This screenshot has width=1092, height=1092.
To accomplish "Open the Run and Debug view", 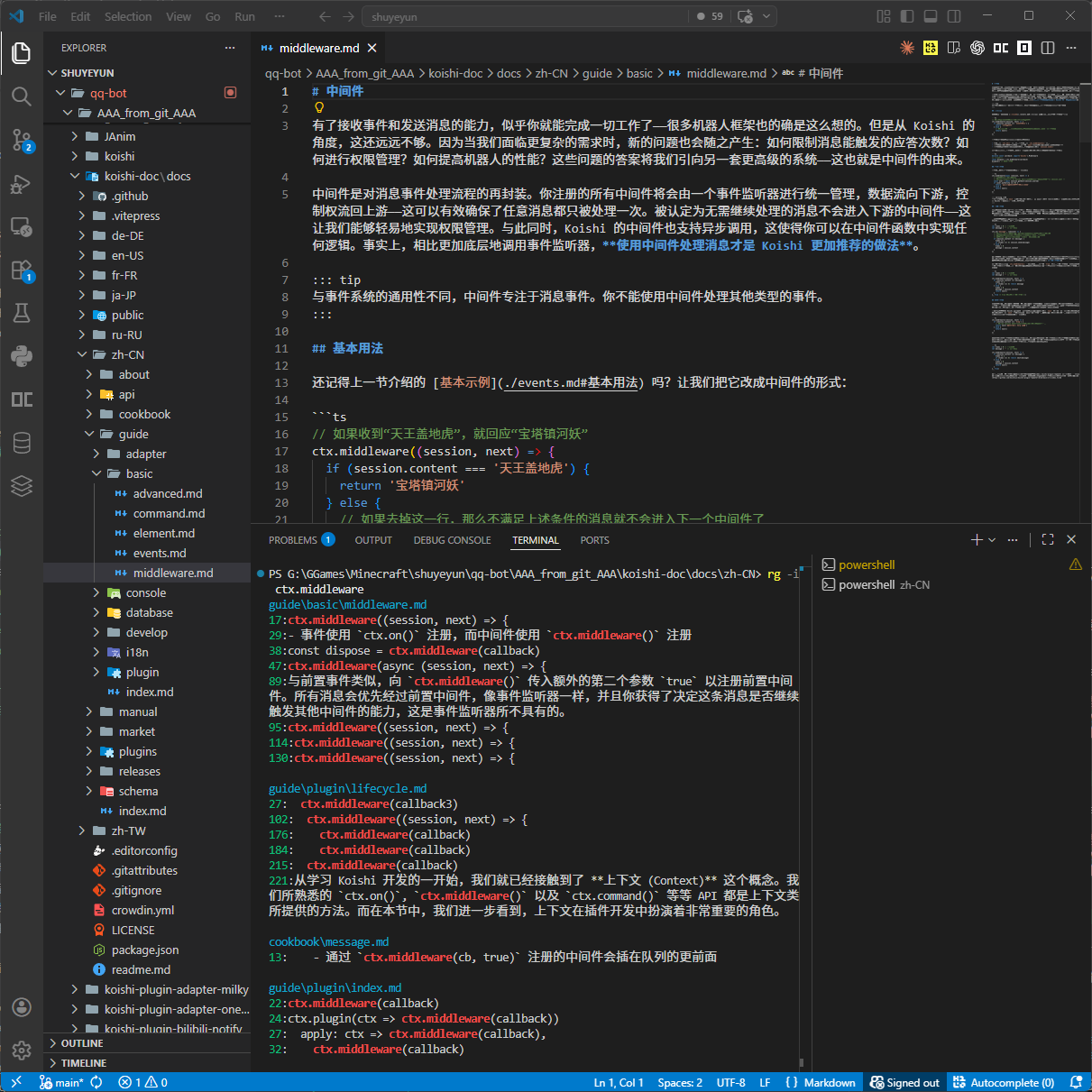I will [x=22, y=183].
